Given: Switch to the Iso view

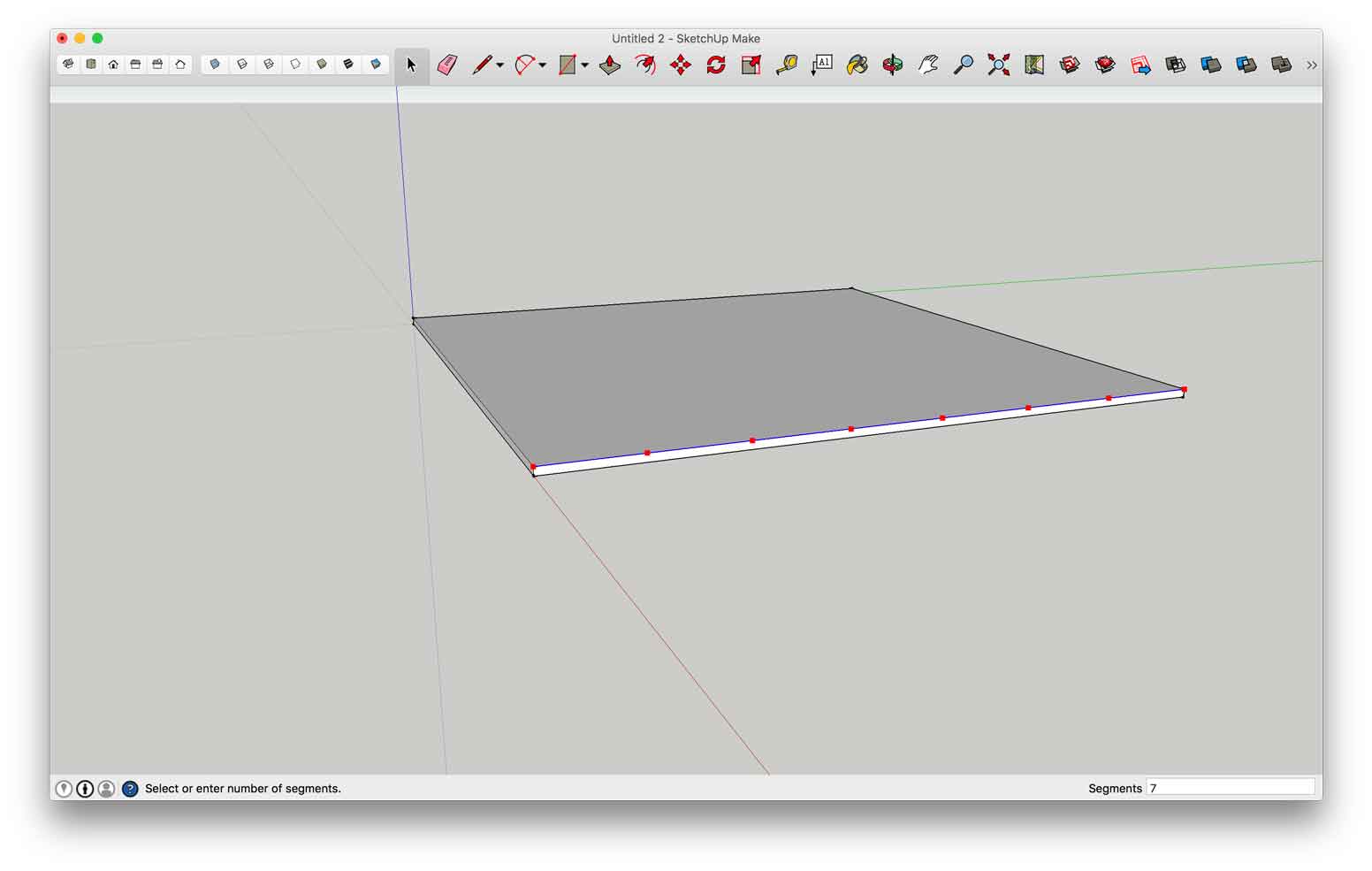Looking at the screenshot, I should coord(69,65).
